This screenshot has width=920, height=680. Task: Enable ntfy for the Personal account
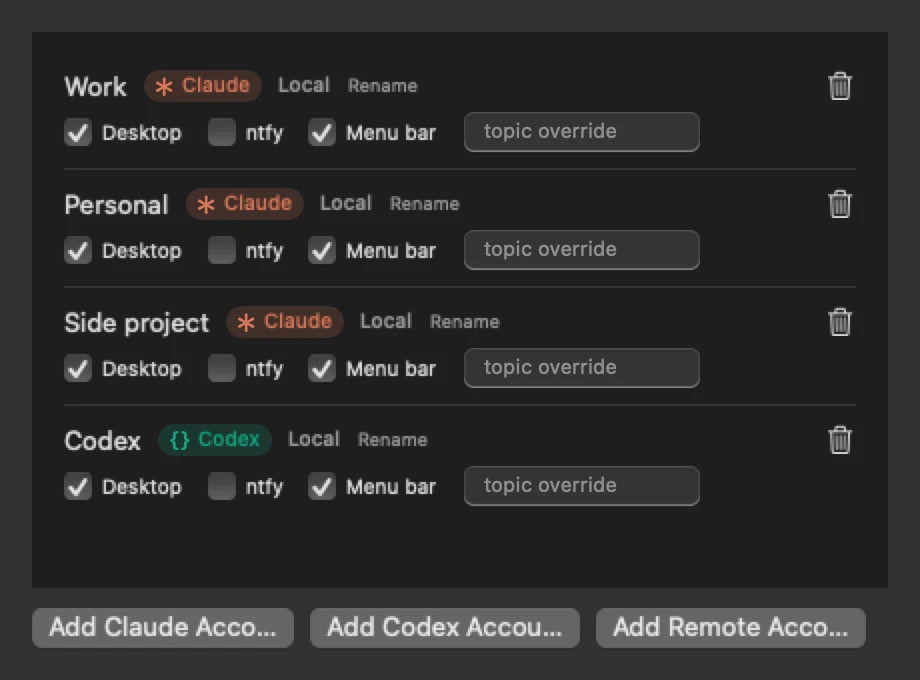click(x=222, y=251)
